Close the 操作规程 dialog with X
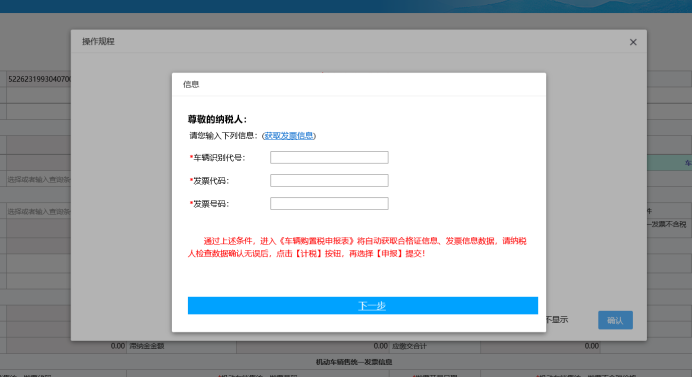The image size is (692, 377). [x=633, y=42]
